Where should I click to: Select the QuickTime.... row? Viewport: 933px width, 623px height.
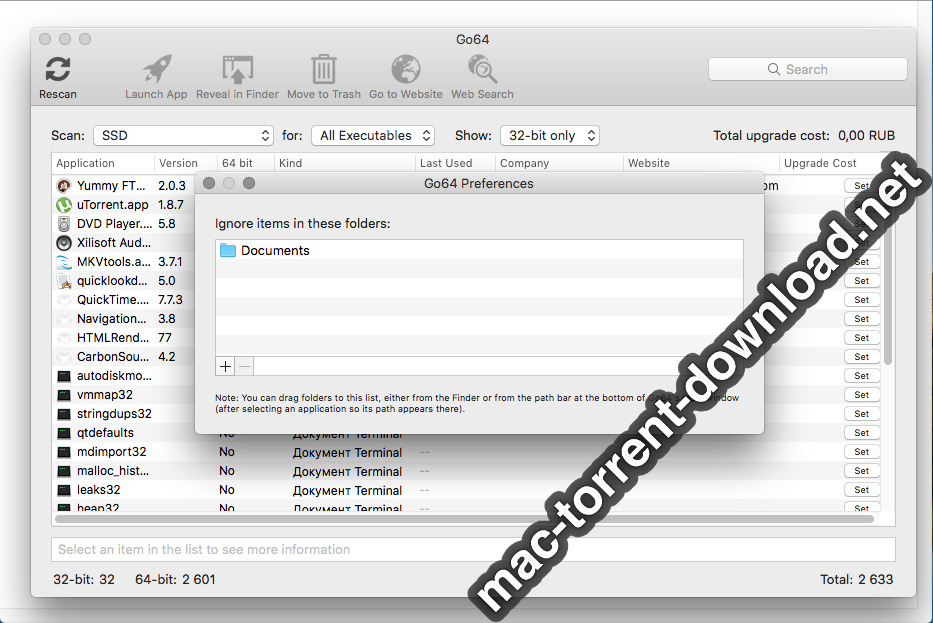tap(124, 300)
